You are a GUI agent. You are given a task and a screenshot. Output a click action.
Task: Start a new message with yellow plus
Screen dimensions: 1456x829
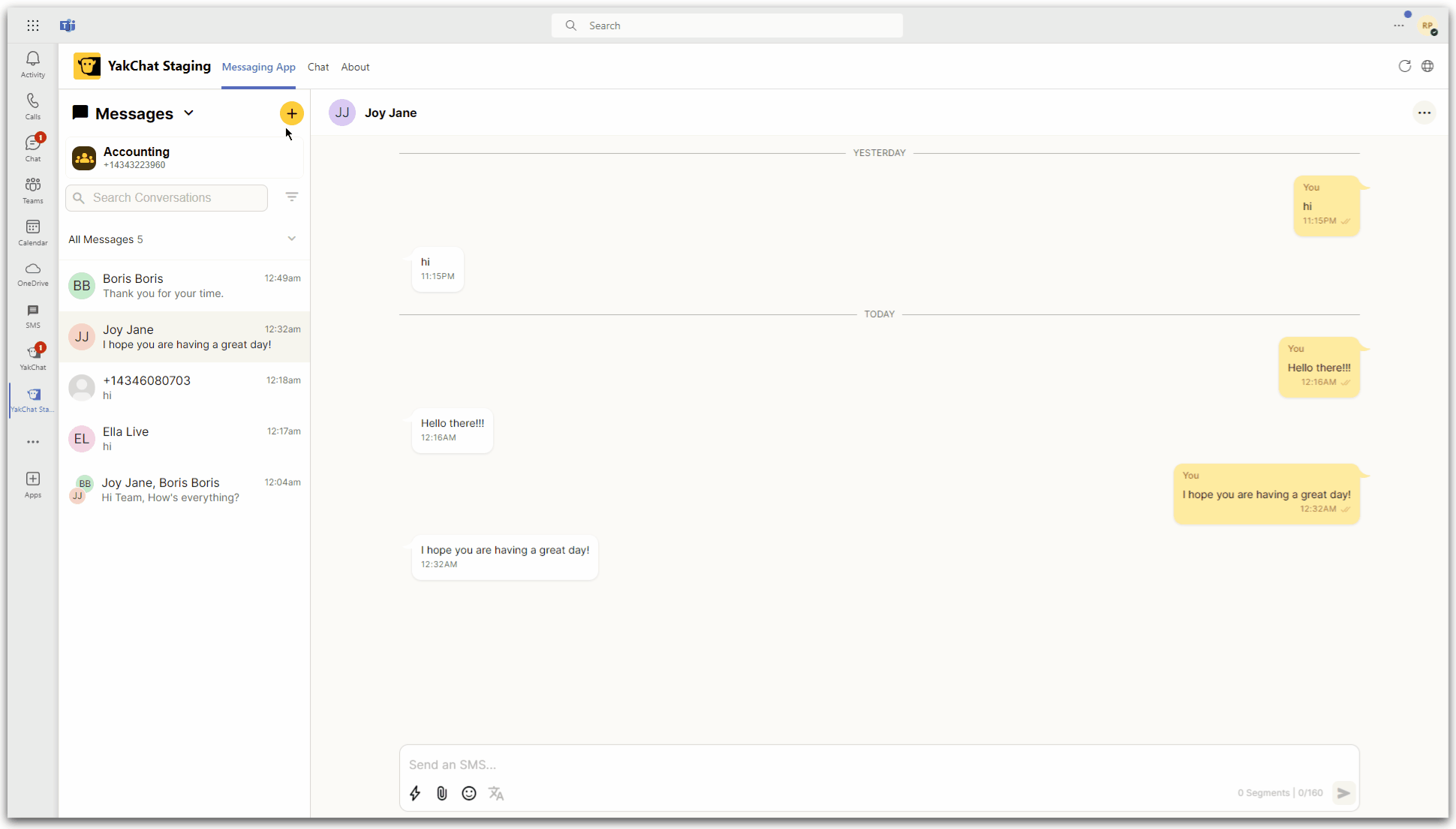click(x=292, y=113)
